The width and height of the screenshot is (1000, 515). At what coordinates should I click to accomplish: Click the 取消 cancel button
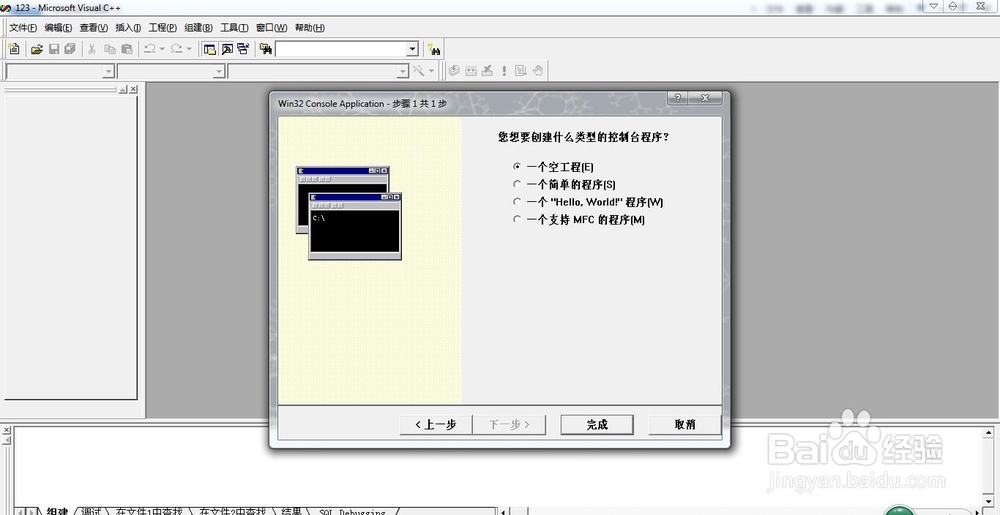685,424
